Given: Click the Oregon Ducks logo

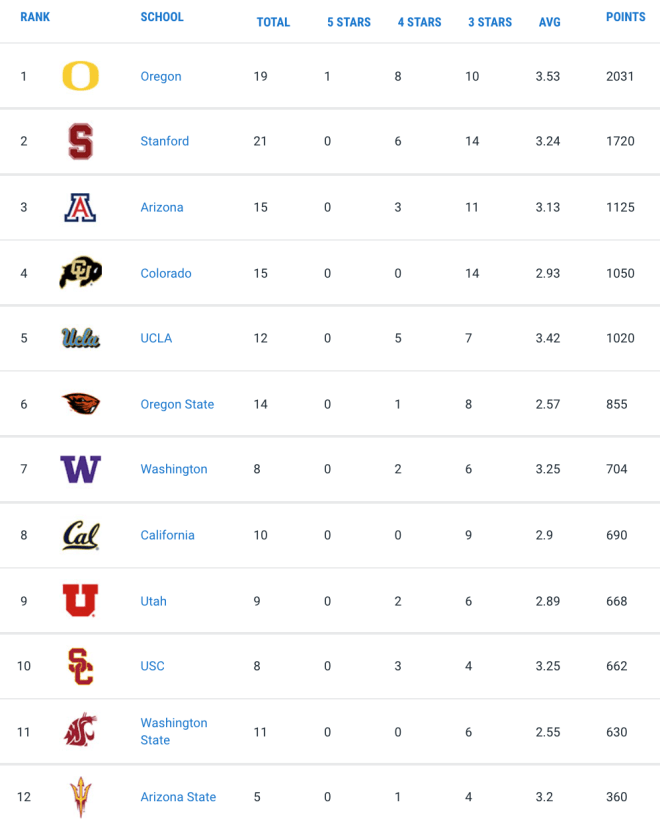Looking at the screenshot, I should pos(80,76).
